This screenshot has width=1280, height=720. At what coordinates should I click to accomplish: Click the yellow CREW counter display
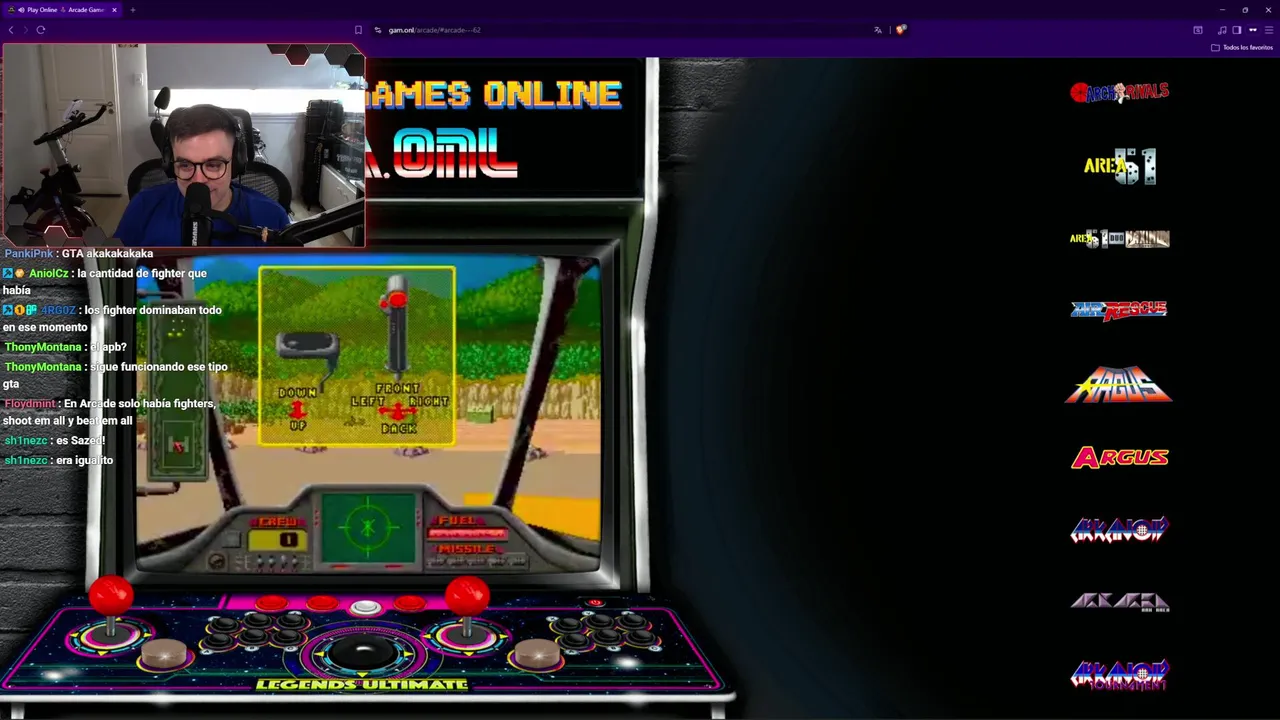280,540
